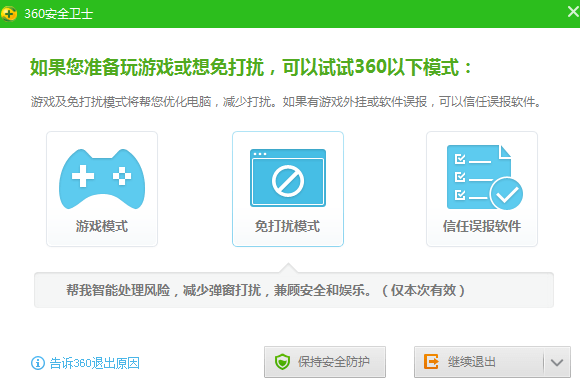The image size is (580, 391).
Task: Close the 360安全卫士 dialog
Action: [573, 12]
